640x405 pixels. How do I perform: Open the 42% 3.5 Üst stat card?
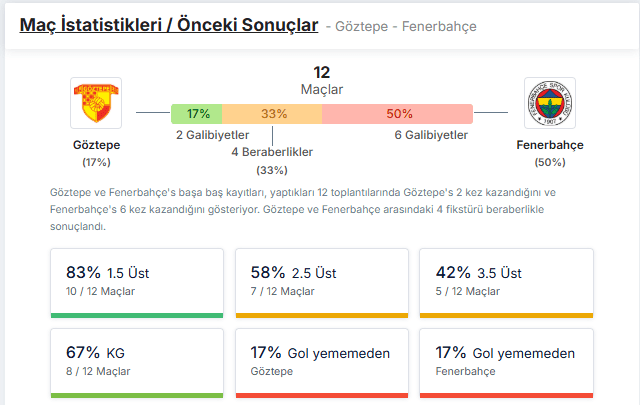[x=507, y=283]
